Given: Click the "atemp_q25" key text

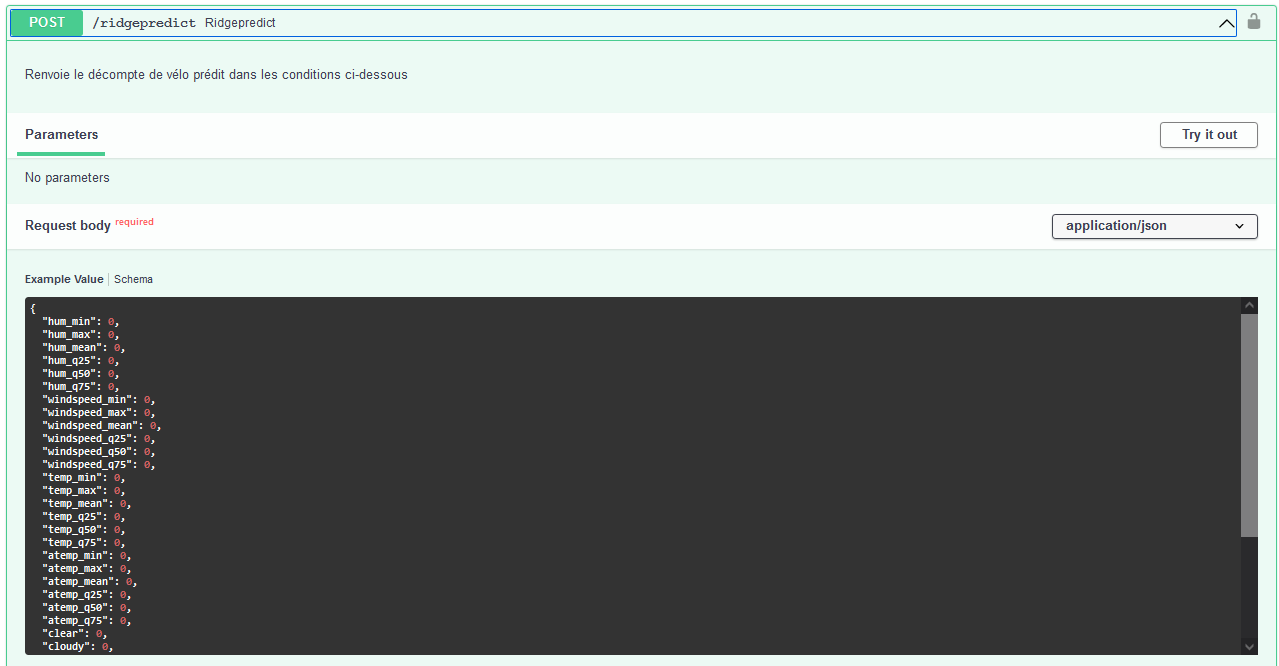Looking at the screenshot, I should pyautogui.click(x=75, y=595).
